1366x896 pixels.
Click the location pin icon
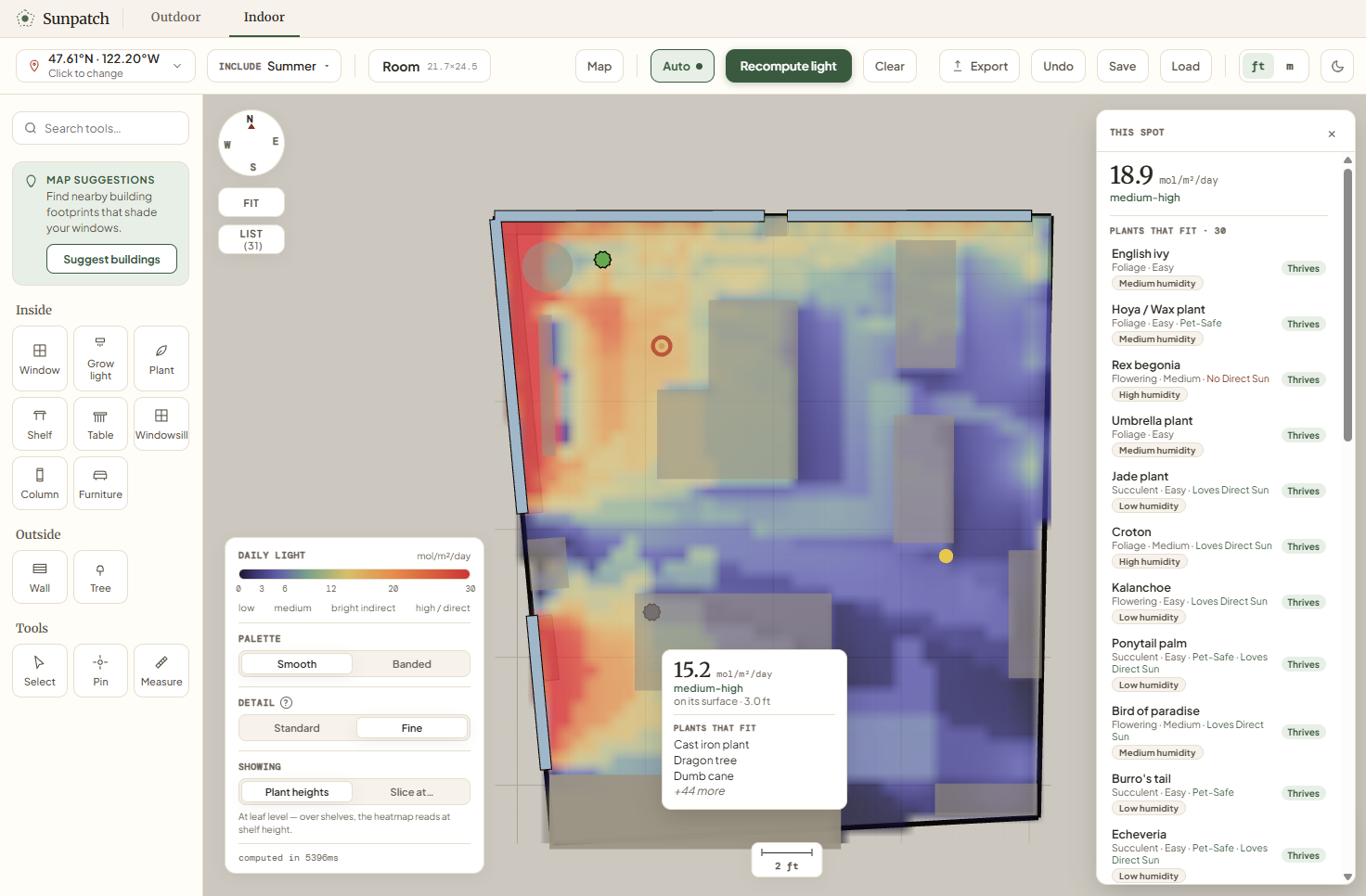(x=34, y=66)
